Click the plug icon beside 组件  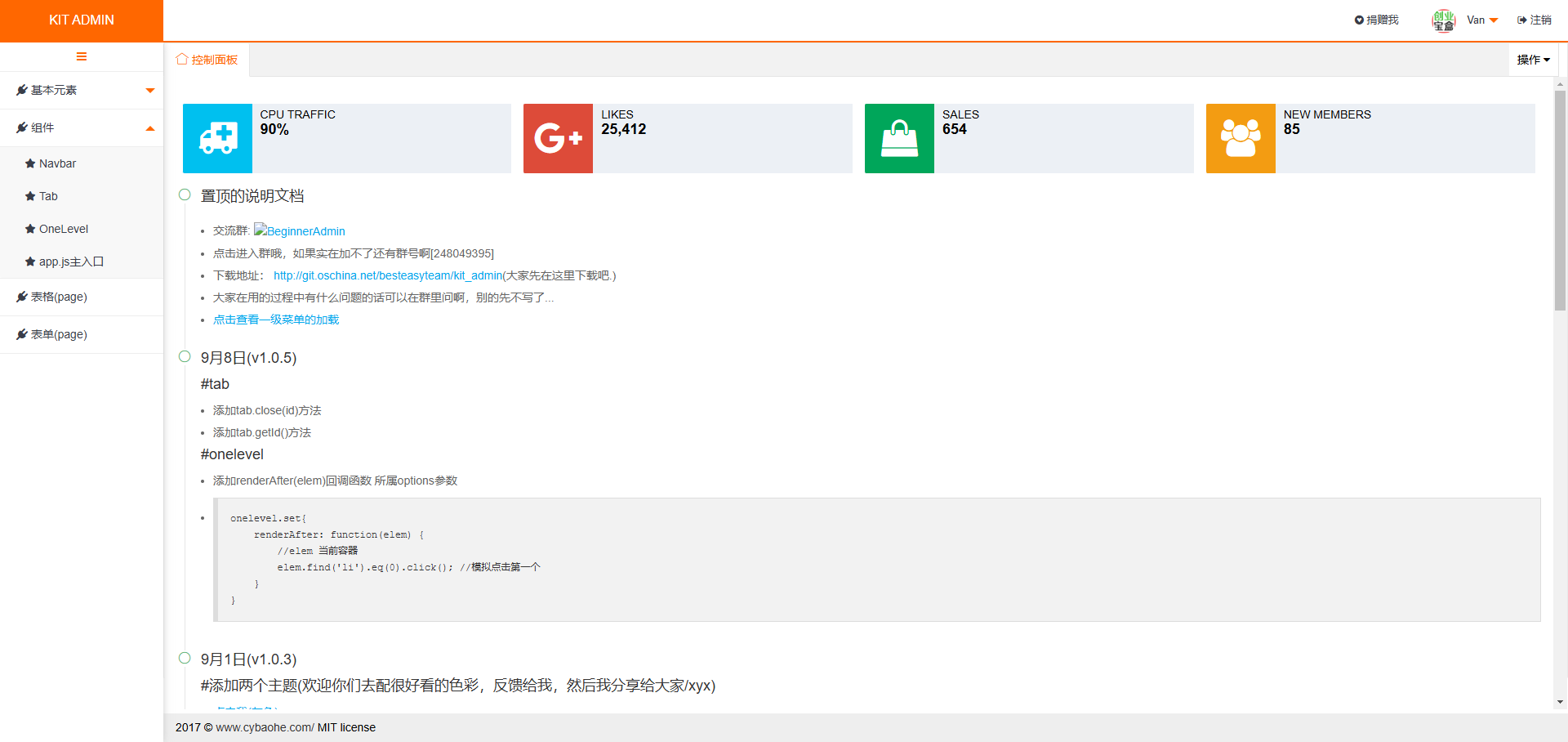[22, 127]
